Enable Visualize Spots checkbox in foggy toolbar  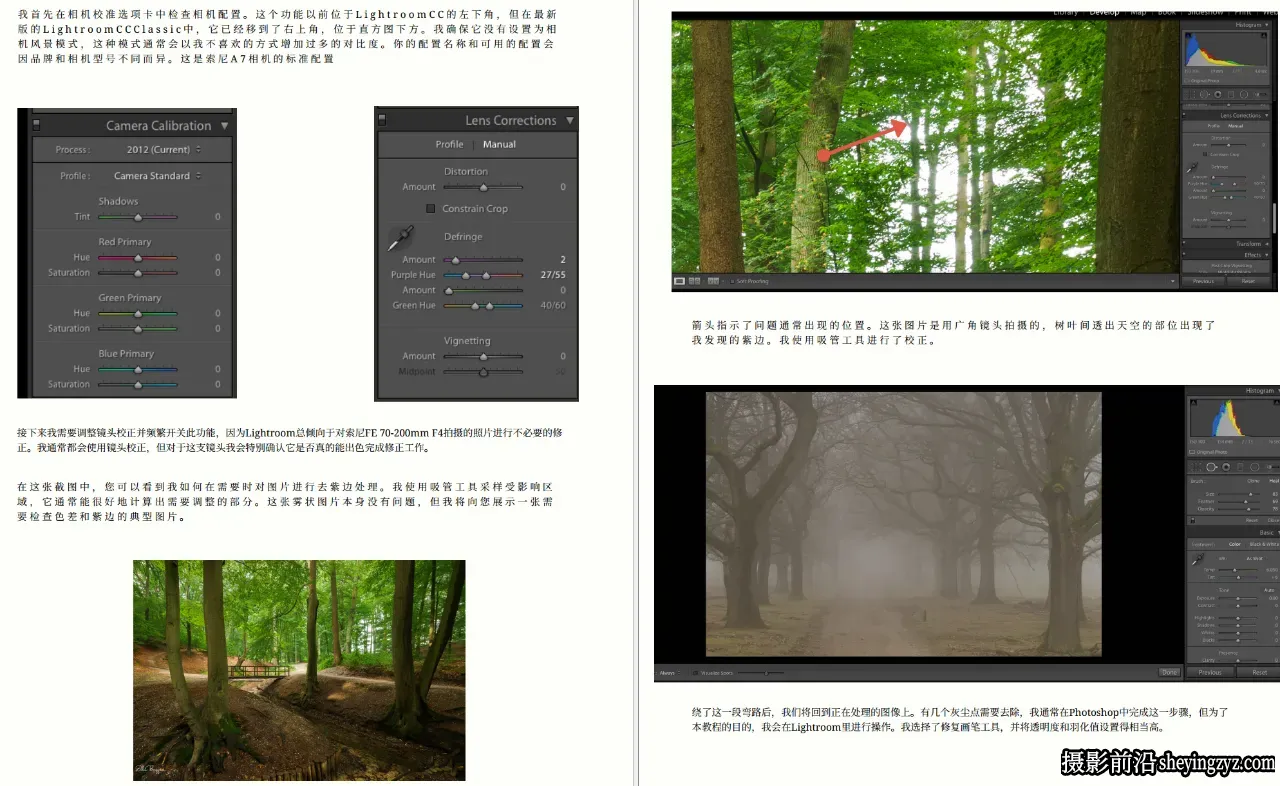[x=695, y=673]
